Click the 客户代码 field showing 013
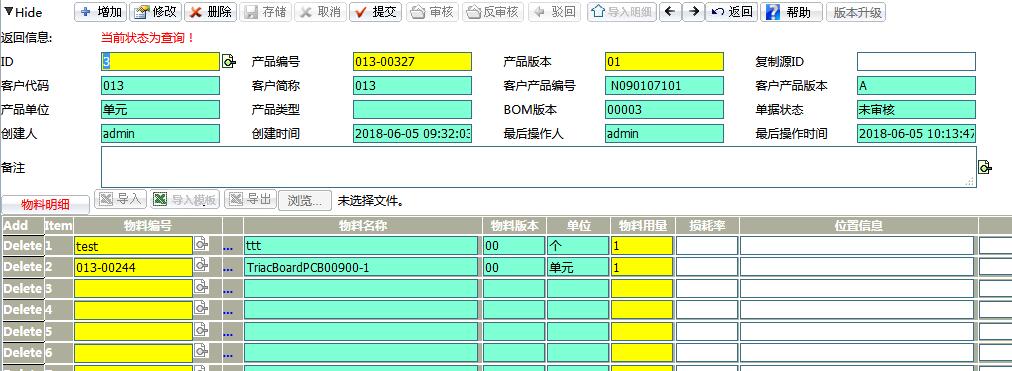The image size is (1012, 371). [x=161, y=86]
